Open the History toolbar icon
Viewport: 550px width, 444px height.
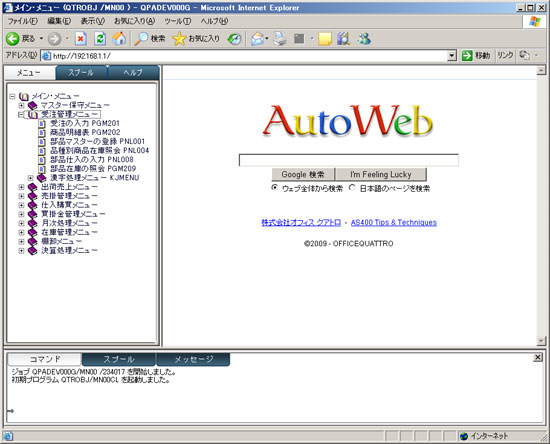tap(234, 39)
